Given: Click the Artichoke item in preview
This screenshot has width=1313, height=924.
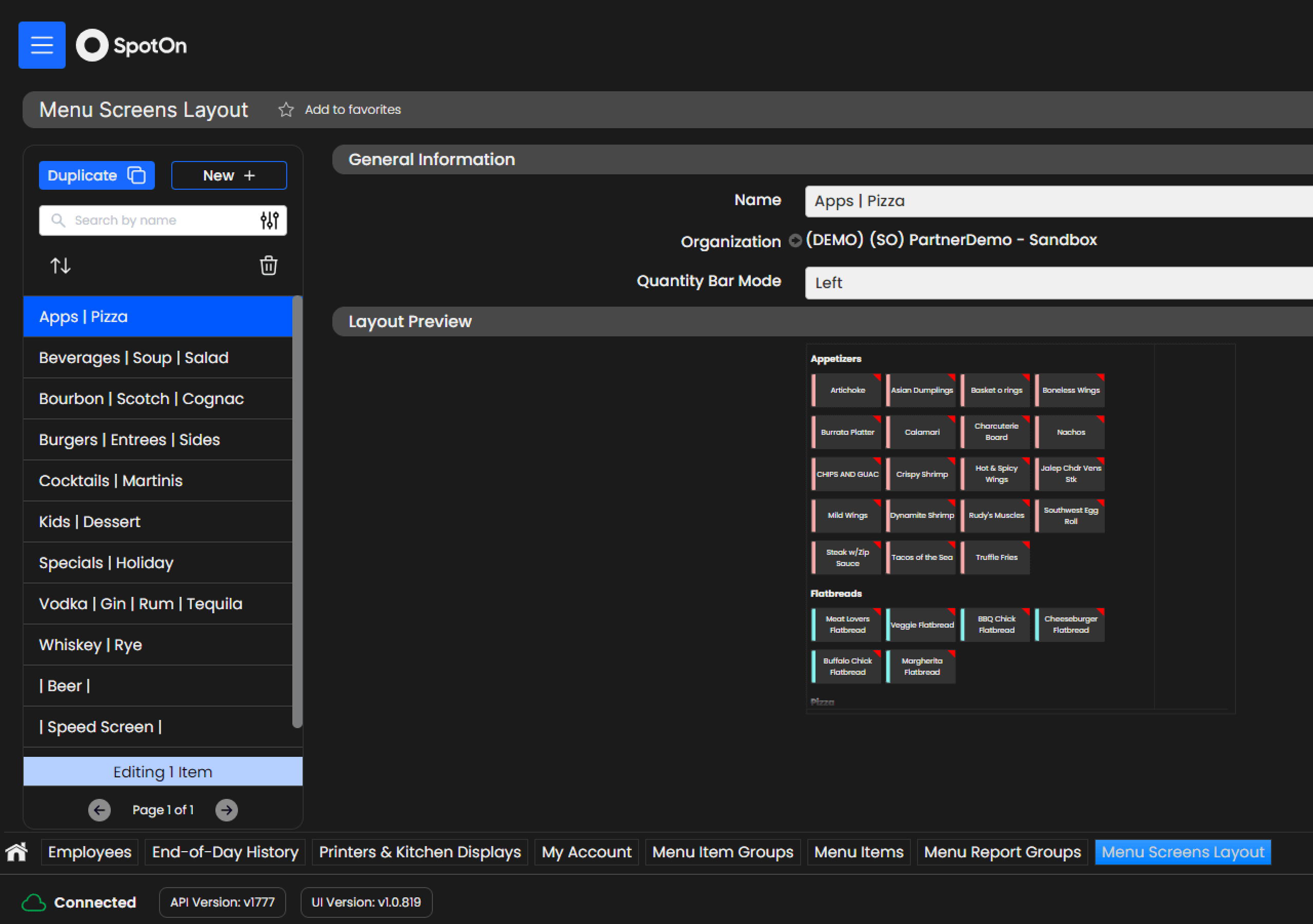Looking at the screenshot, I should (847, 390).
